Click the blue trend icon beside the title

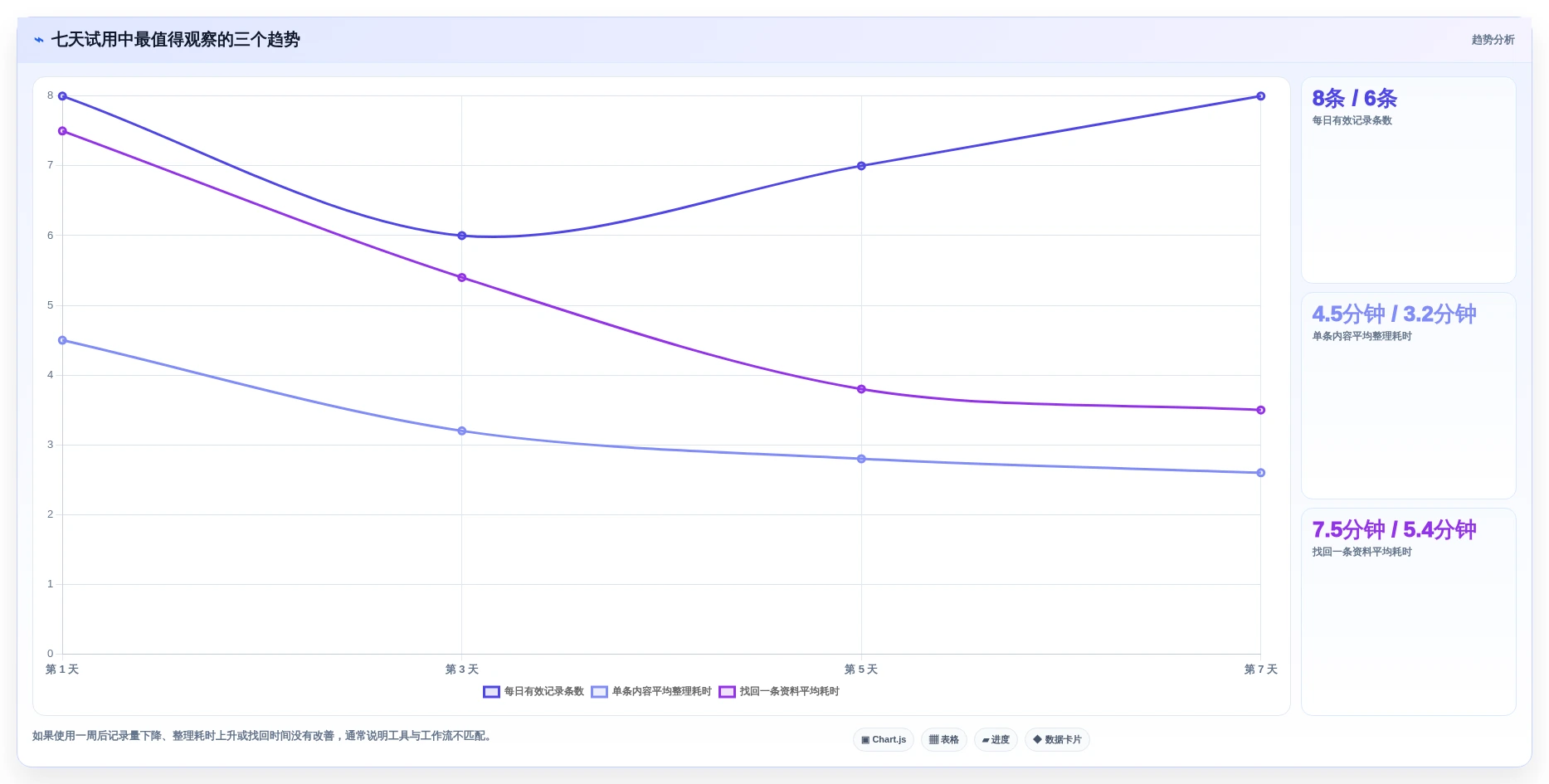pos(39,40)
